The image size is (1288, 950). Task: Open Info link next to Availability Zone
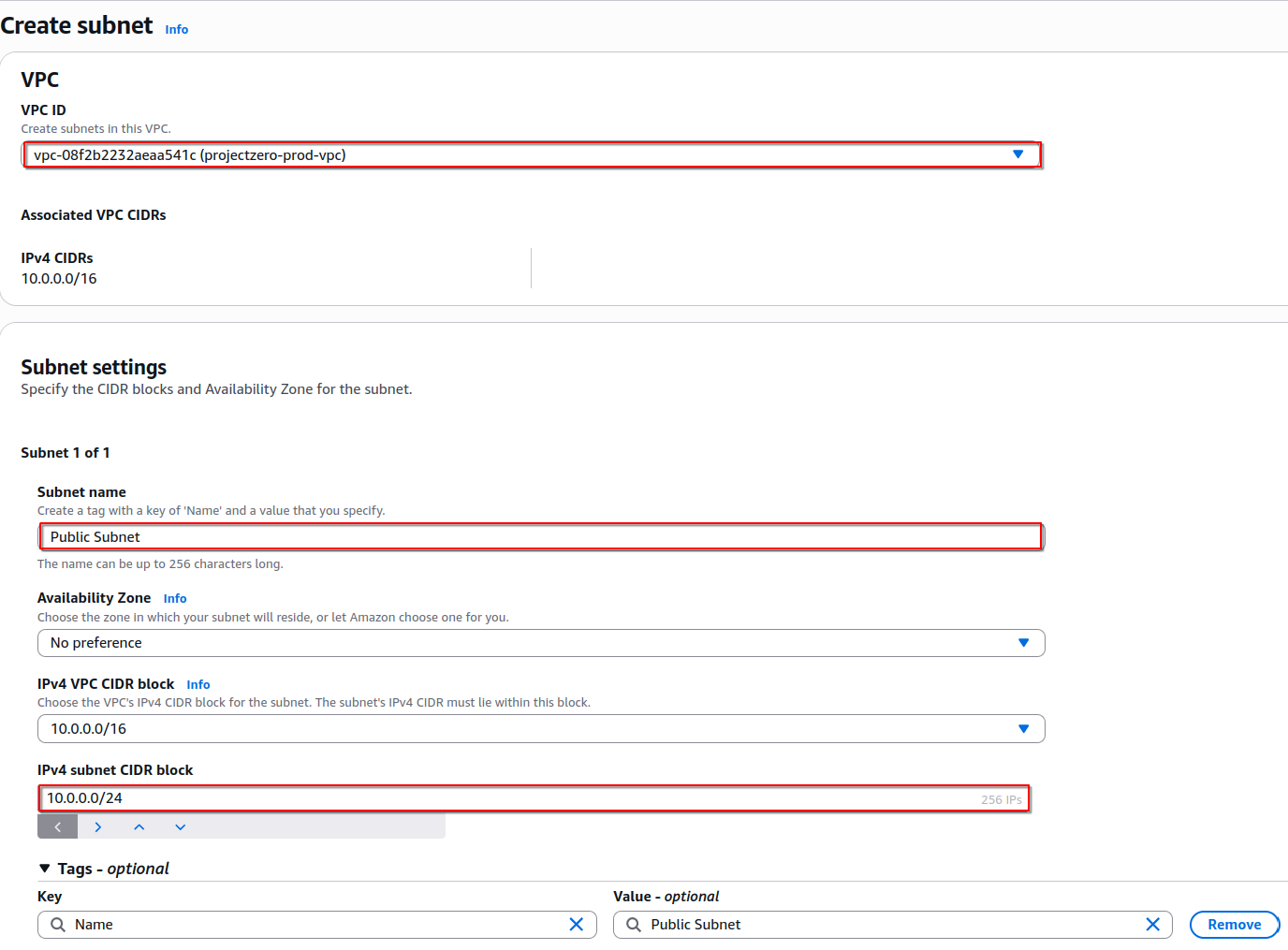[x=175, y=598]
